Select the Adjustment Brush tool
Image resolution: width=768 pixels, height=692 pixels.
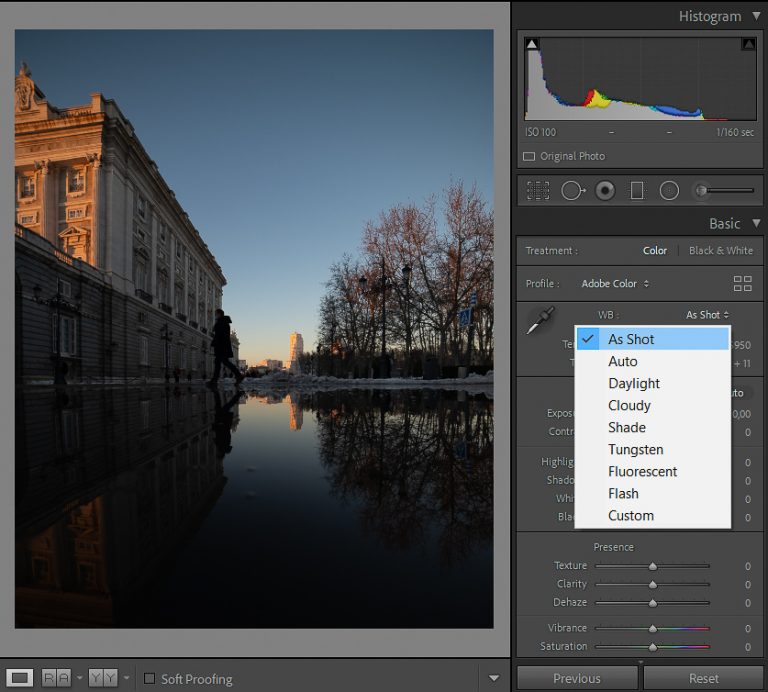click(724, 191)
